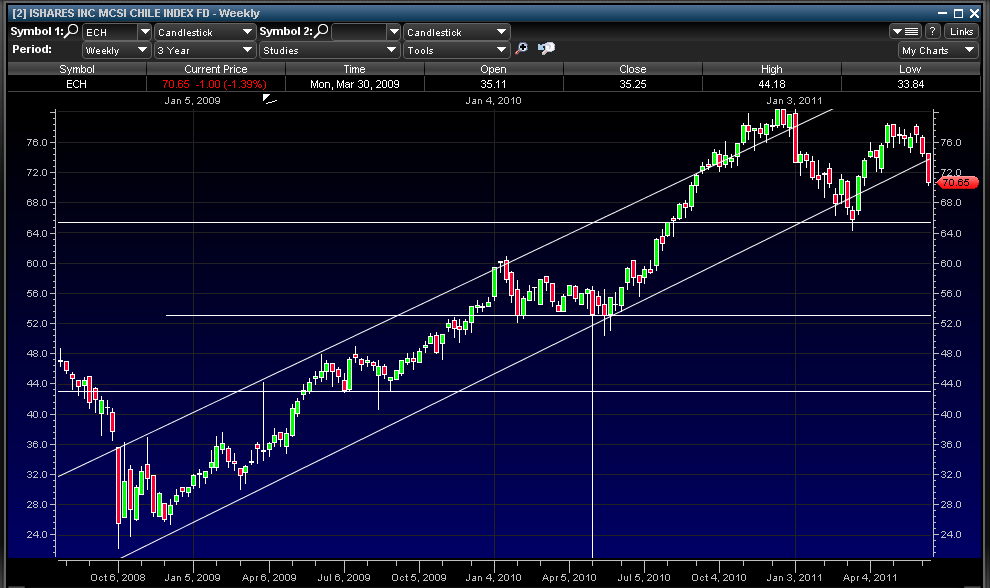Focus the Symbol 1 ECH input field
This screenshot has height=588, width=990.
pyautogui.click(x=110, y=32)
